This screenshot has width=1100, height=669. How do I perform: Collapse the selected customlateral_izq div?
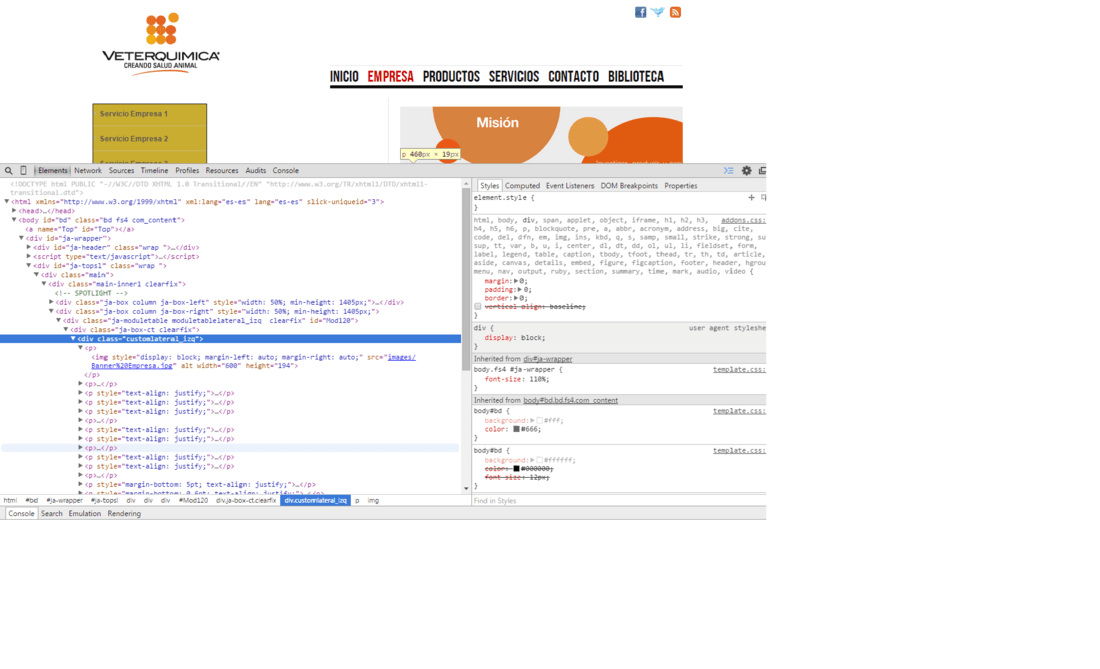[73, 339]
